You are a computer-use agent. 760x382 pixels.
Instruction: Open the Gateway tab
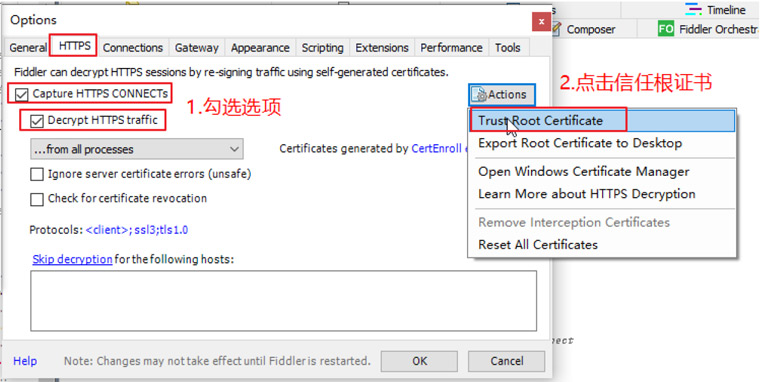click(197, 48)
